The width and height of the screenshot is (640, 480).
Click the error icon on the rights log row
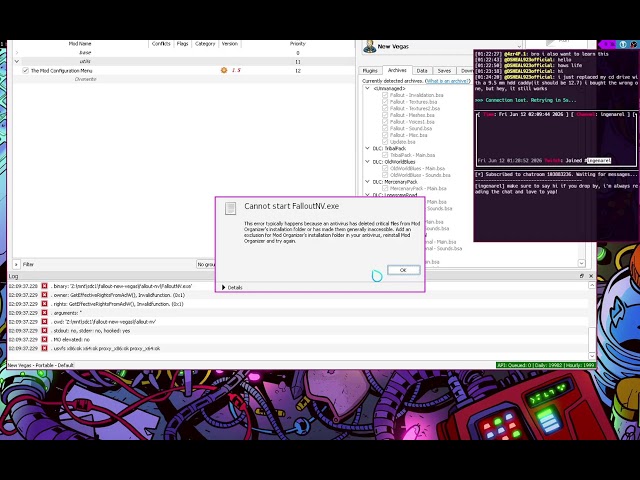[x=44, y=304]
